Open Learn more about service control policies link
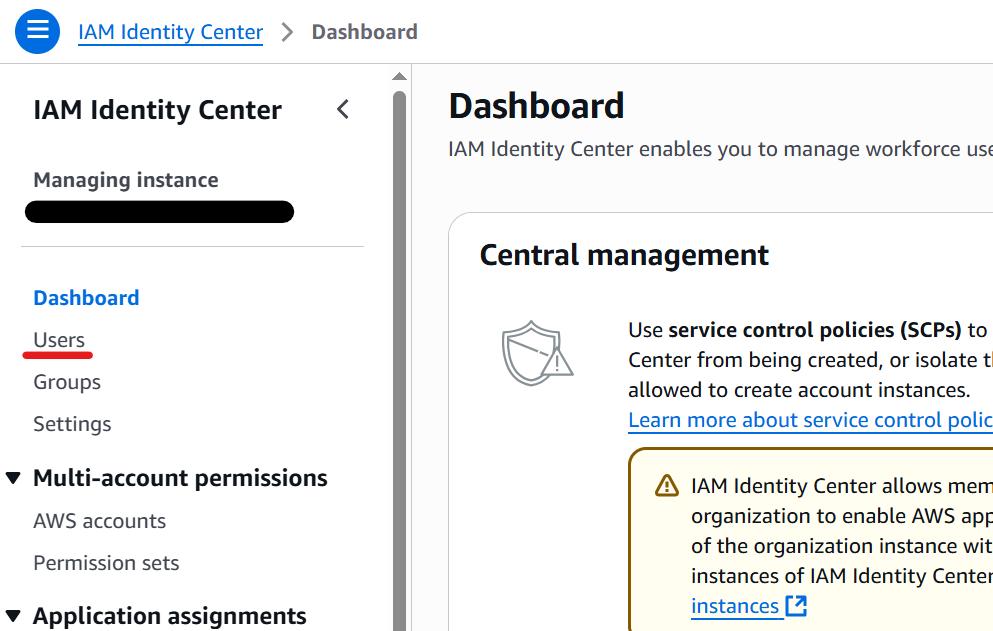The width and height of the screenshot is (993, 631). pos(811,420)
